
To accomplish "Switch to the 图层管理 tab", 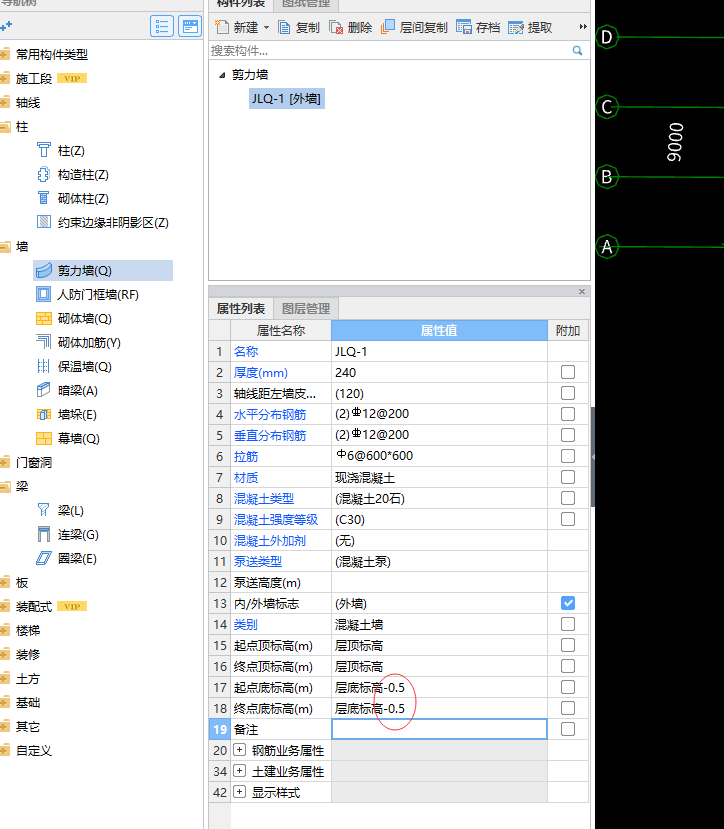I will (306, 308).
